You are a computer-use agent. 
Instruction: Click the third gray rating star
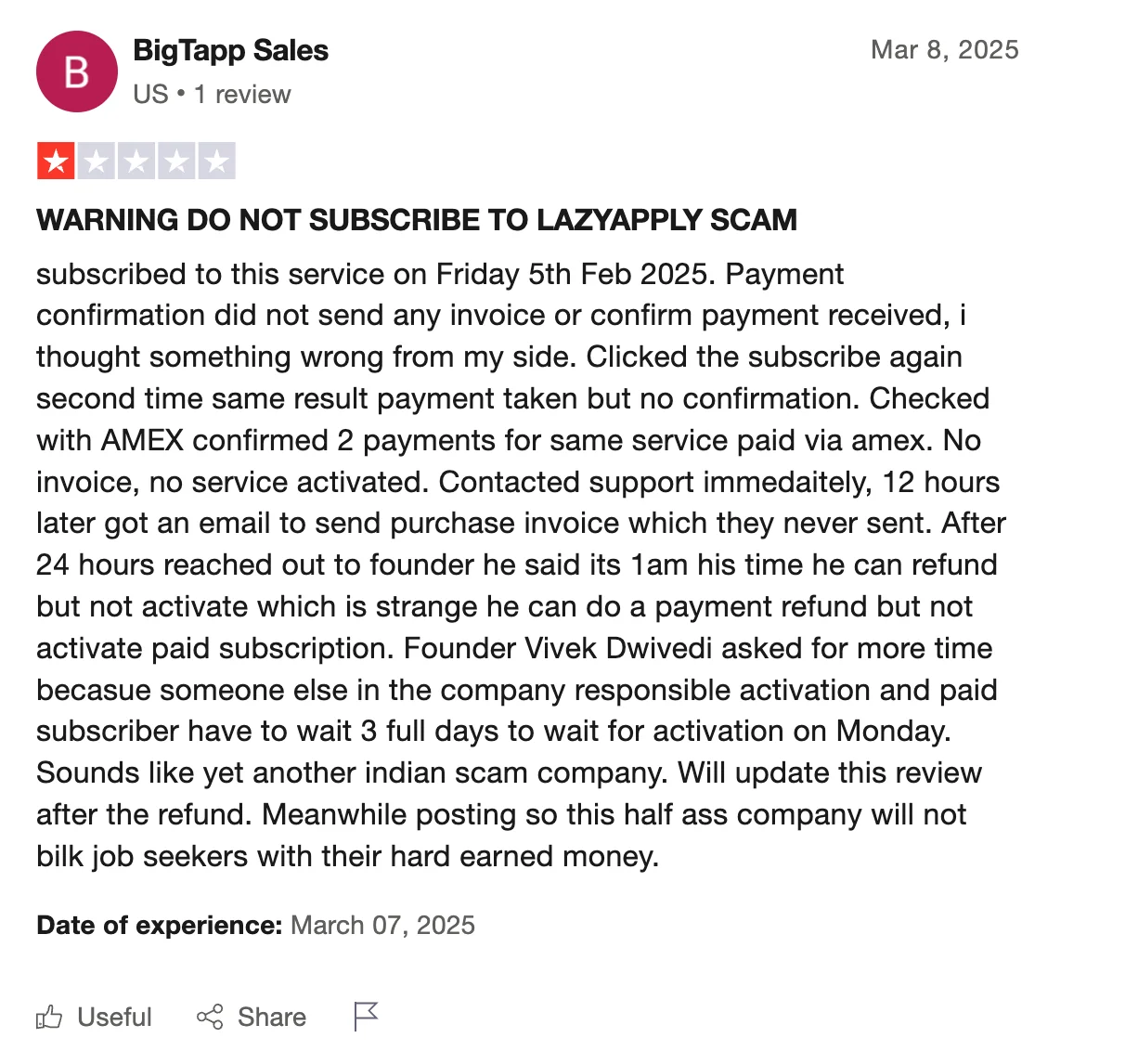point(136,162)
